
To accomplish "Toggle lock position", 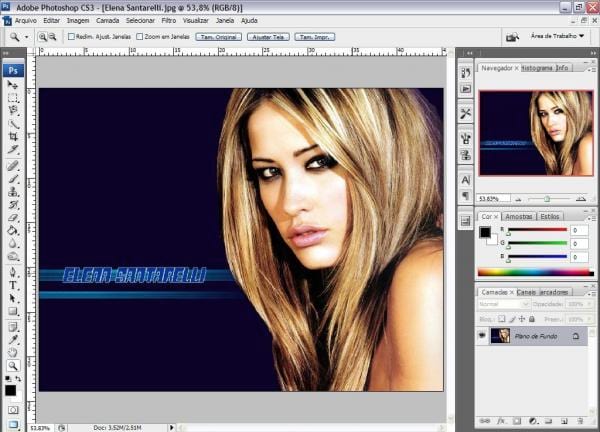I will (x=522, y=319).
